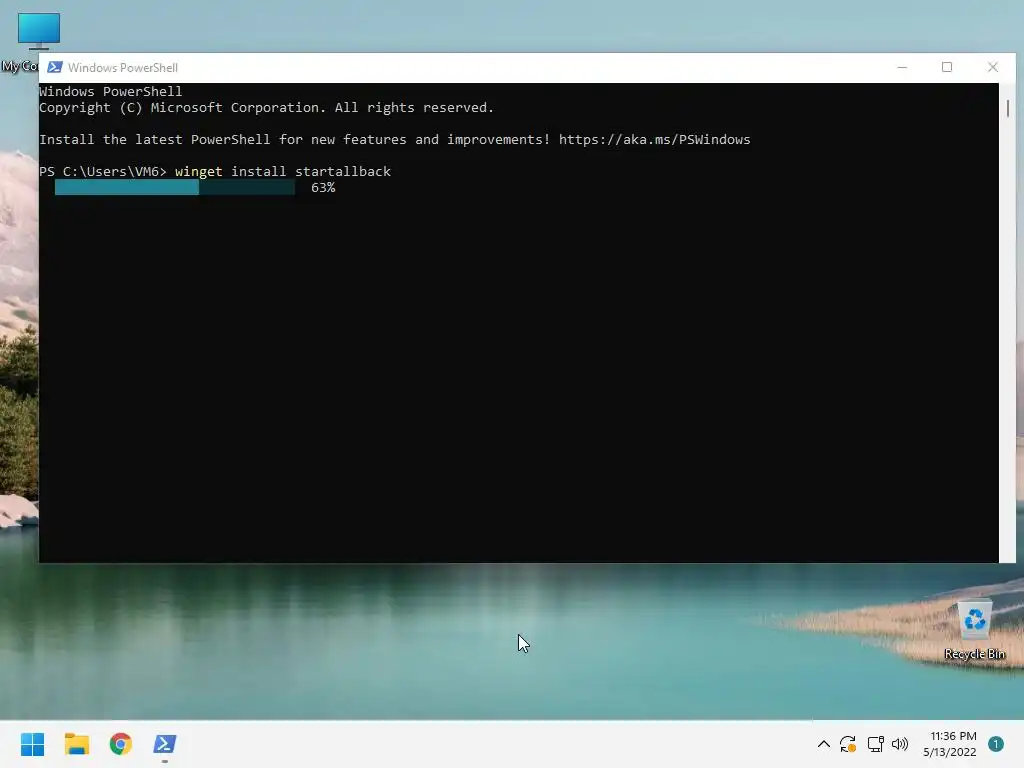Viewport: 1024px width, 768px height.
Task: Open the clock showing 11:36 PM
Action: click(950, 744)
